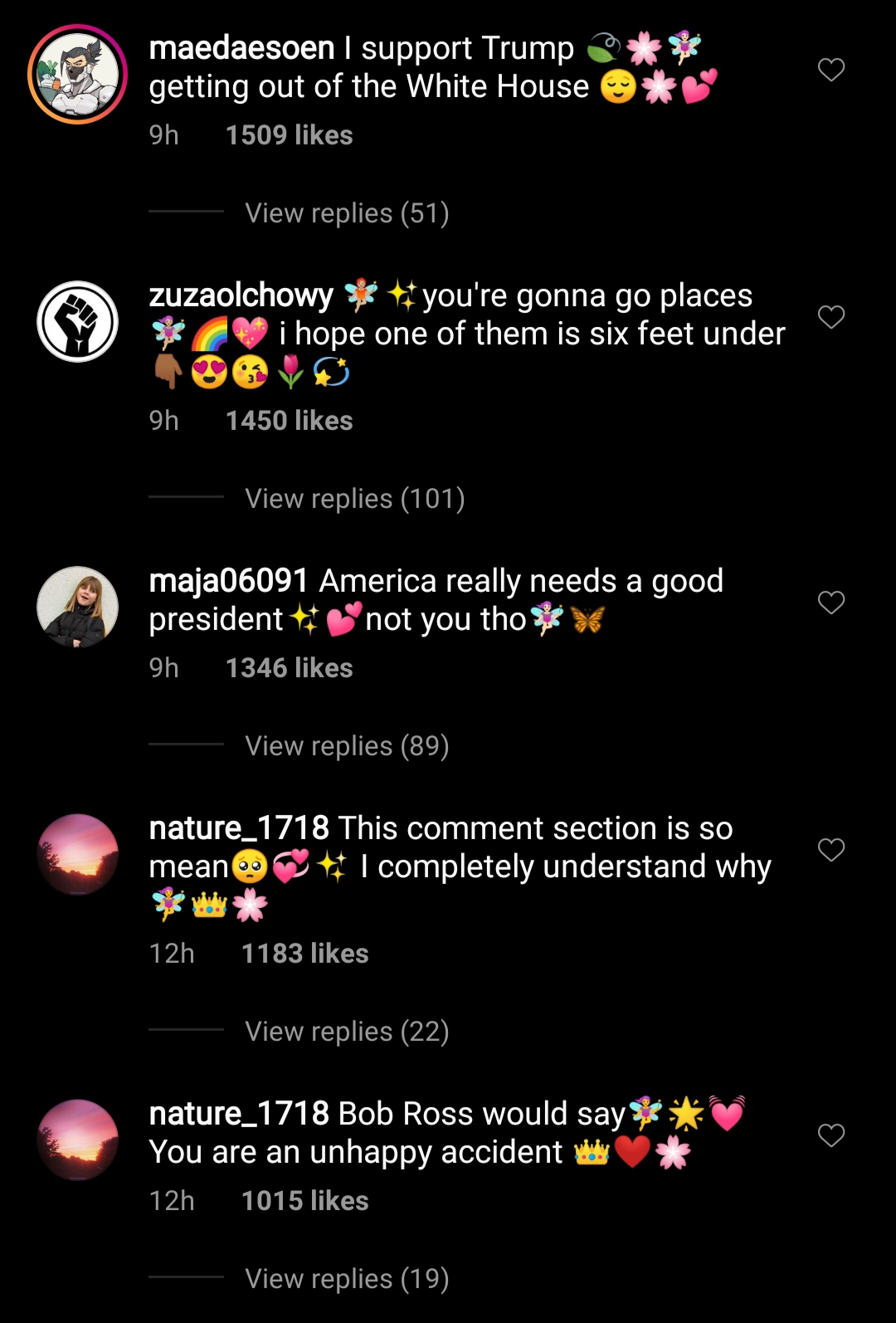This screenshot has width=896, height=1323.
Task: Heart the 'comment section is so mean' comment
Action: coord(830,850)
